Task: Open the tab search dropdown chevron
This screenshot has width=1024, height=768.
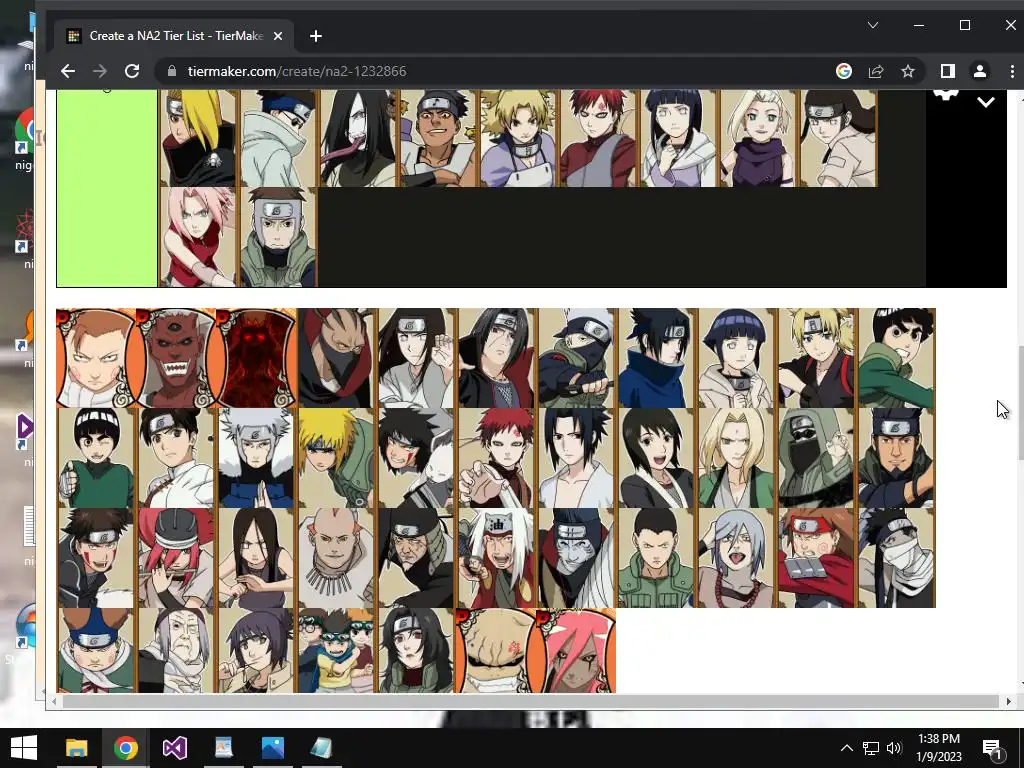Action: pyautogui.click(x=872, y=25)
